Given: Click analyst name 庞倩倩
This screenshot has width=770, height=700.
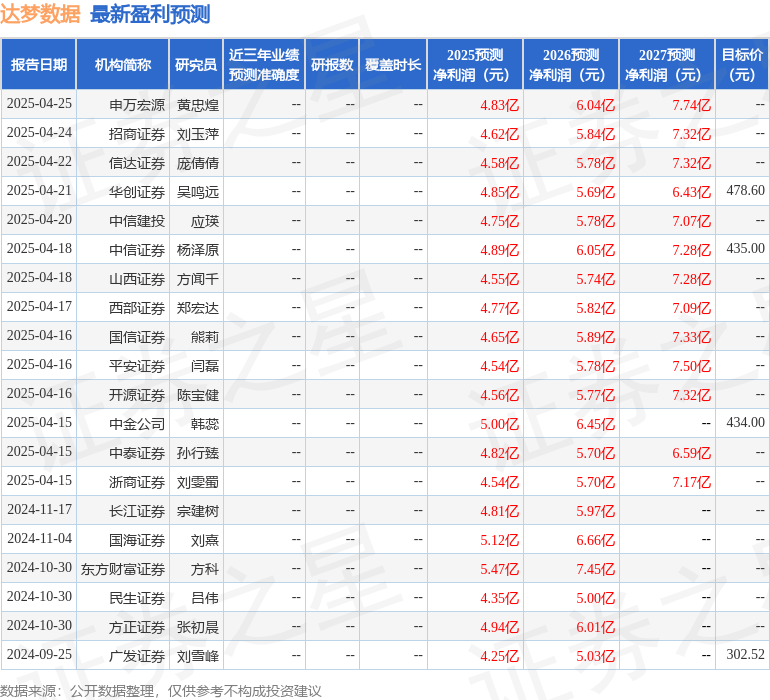Looking at the screenshot, I should point(198,163).
